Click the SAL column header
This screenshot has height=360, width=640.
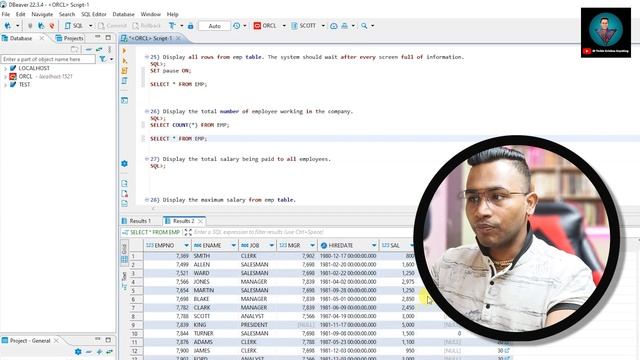tap(397, 245)
